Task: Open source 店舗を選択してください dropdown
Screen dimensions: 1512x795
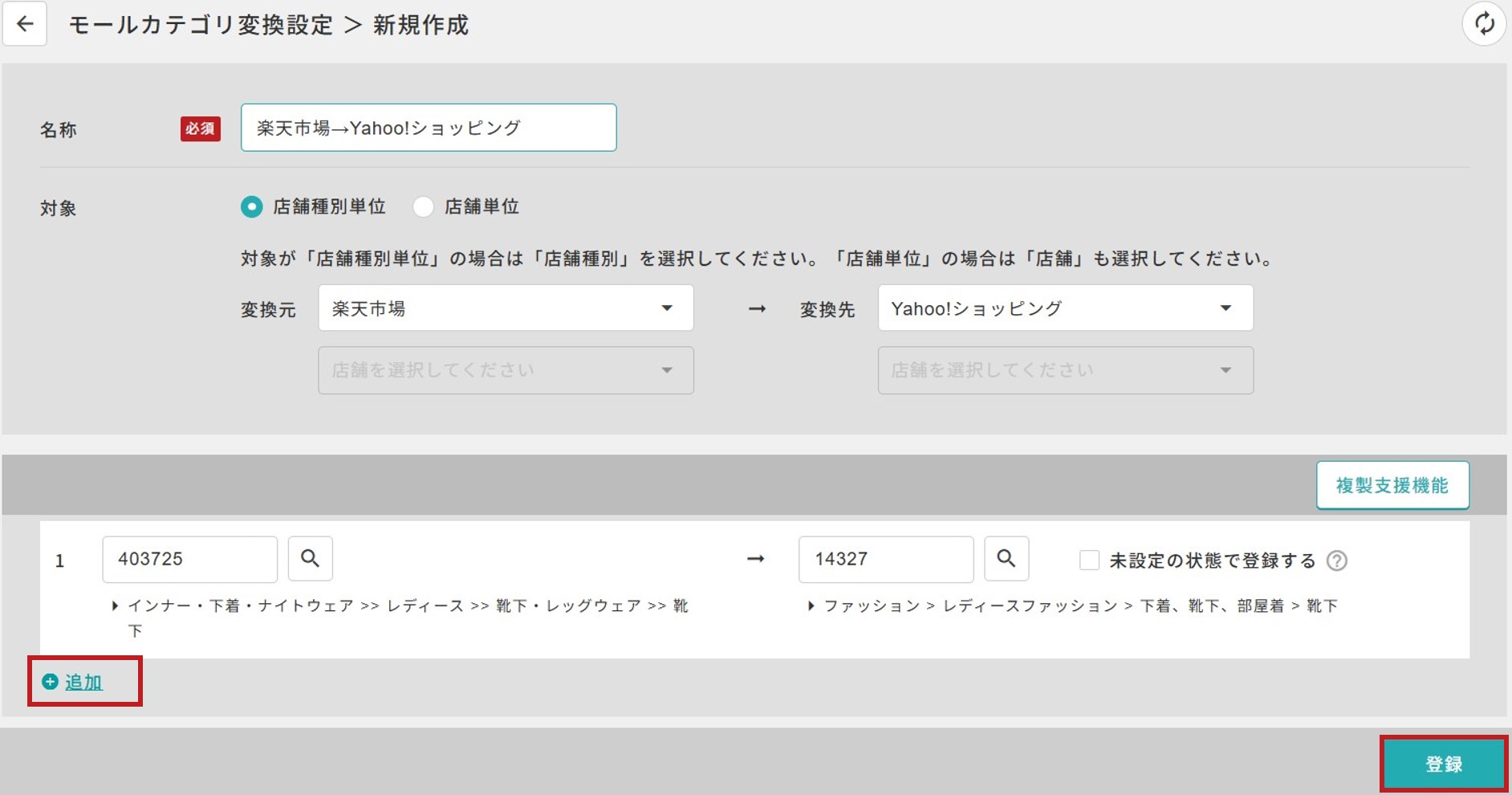Action: point(506,370)
